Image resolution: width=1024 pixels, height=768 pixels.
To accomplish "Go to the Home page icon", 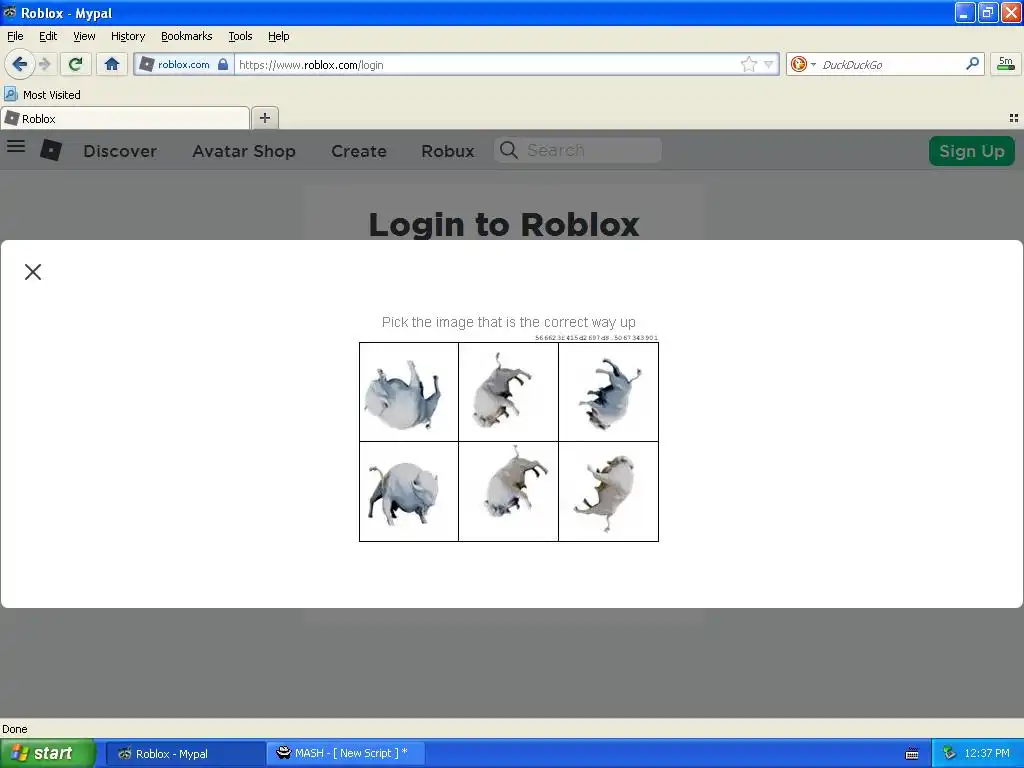I will click(x=112, y=64).
